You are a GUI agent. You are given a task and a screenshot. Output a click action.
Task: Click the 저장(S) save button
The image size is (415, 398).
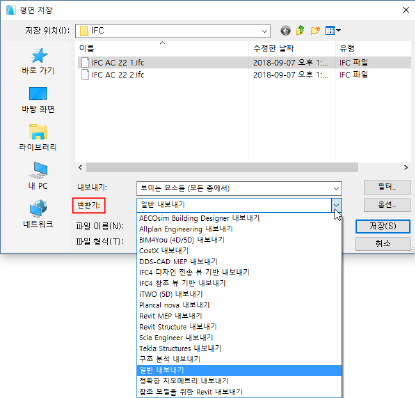383,226
